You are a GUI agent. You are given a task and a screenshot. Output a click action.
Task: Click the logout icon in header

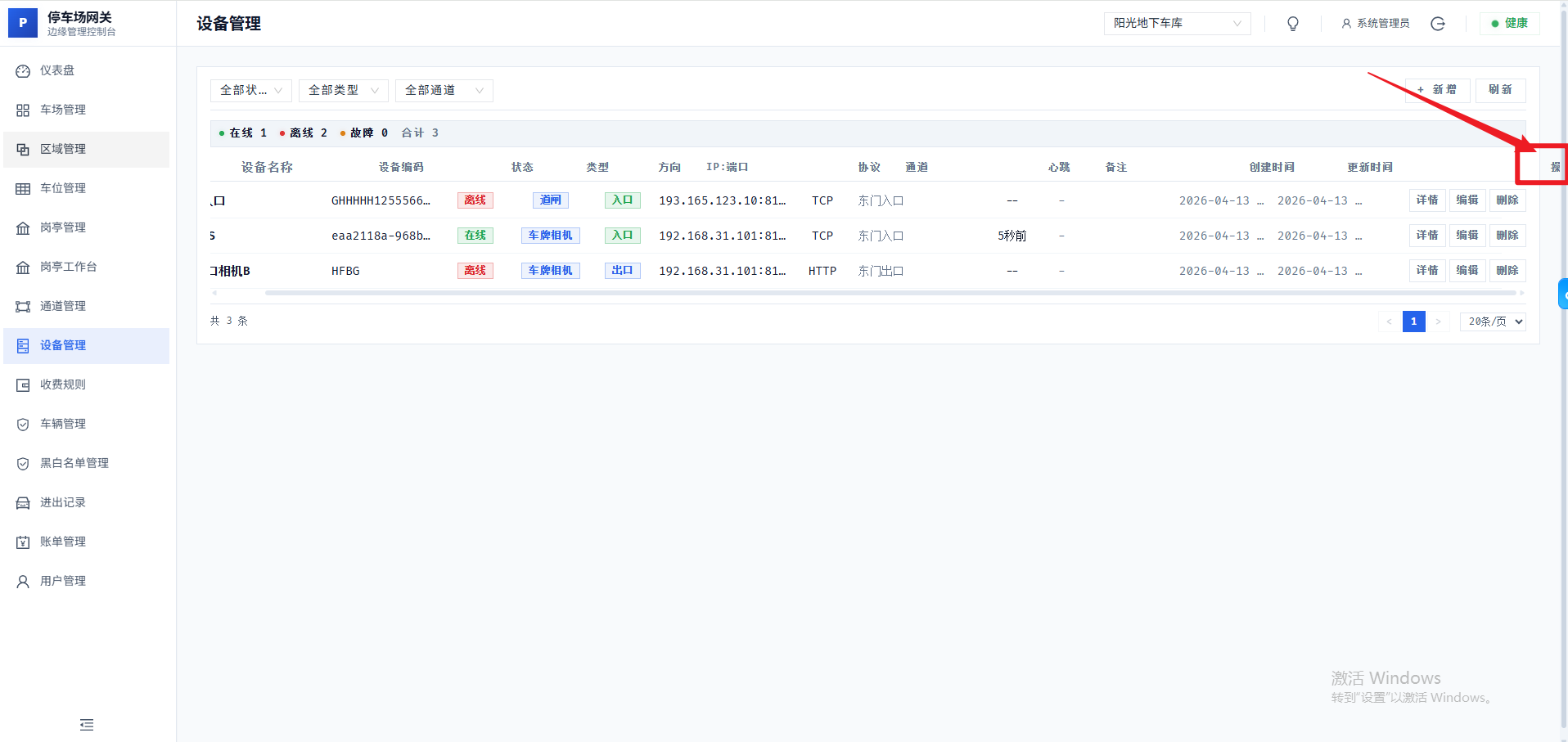pyautogui.click(x=1437, y=24)
